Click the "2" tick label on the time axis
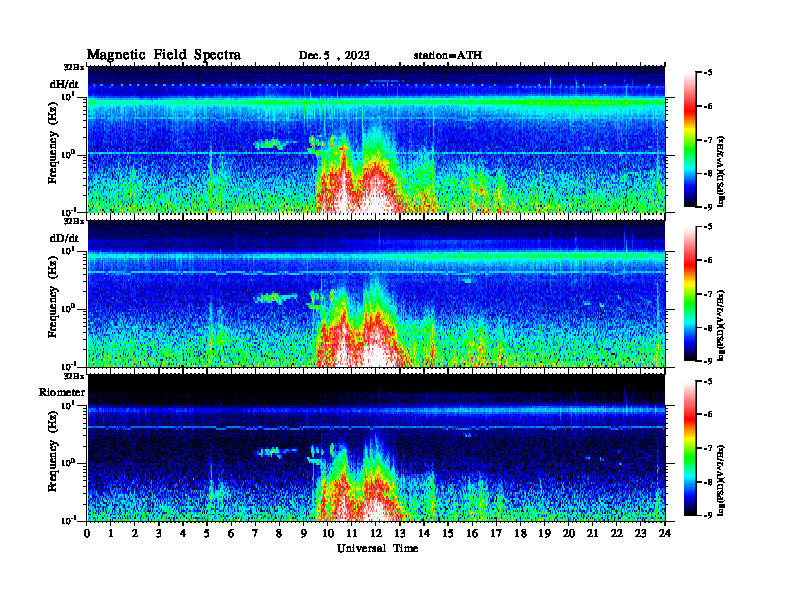Screen dimensions: 792x612 [135, 533]
